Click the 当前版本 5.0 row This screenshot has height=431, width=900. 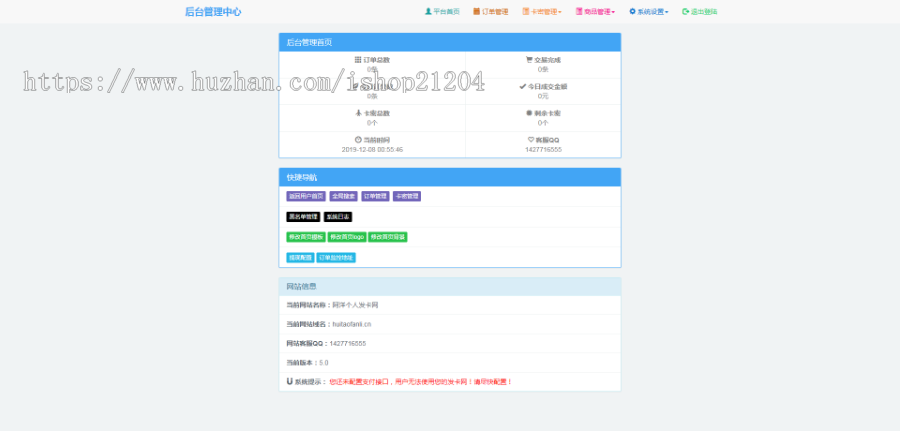point(450,363)
